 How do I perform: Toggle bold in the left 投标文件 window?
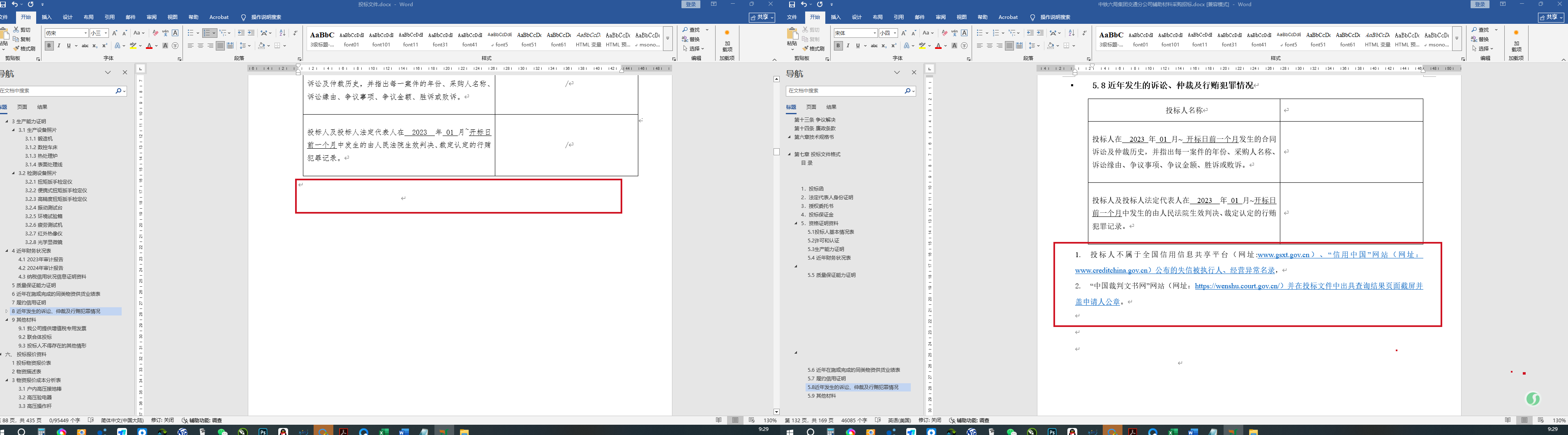[x=49, y=46]
